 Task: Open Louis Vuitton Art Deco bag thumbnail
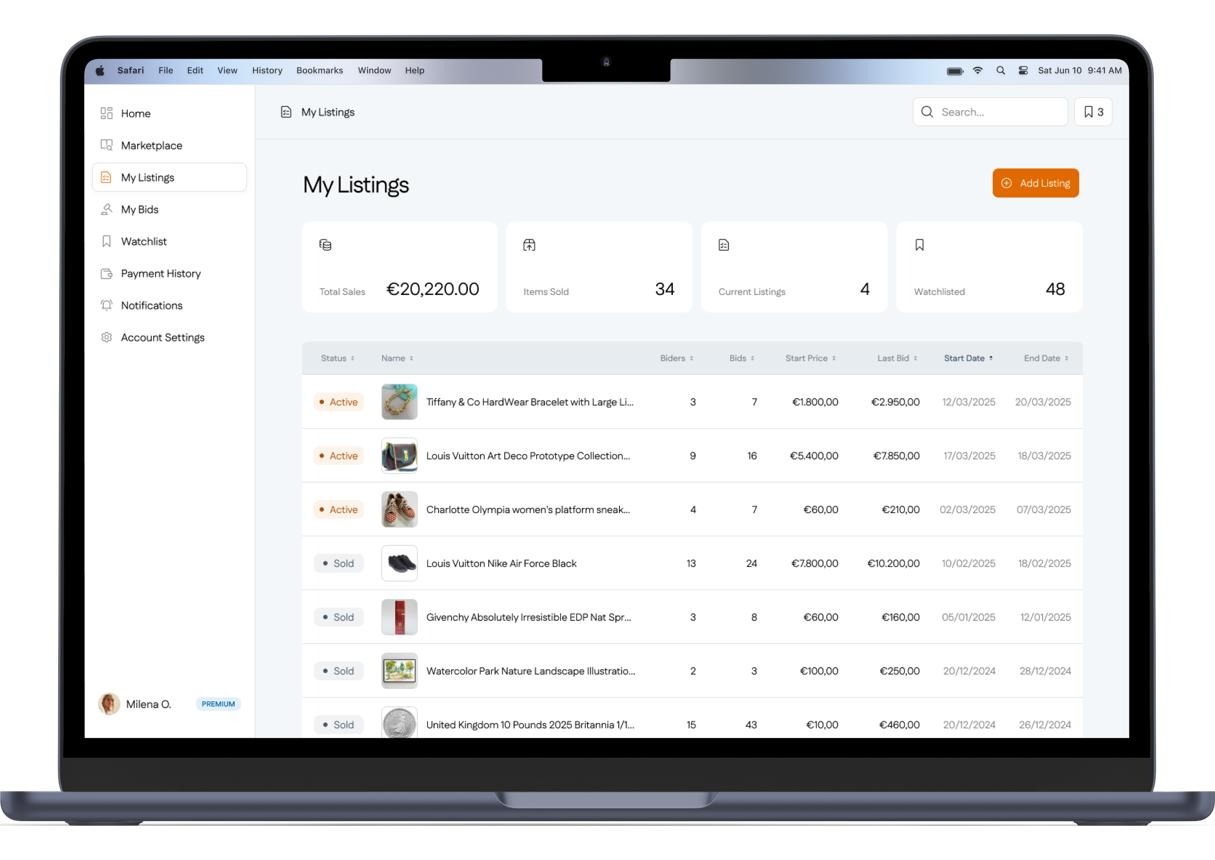(x=399, y=456)
